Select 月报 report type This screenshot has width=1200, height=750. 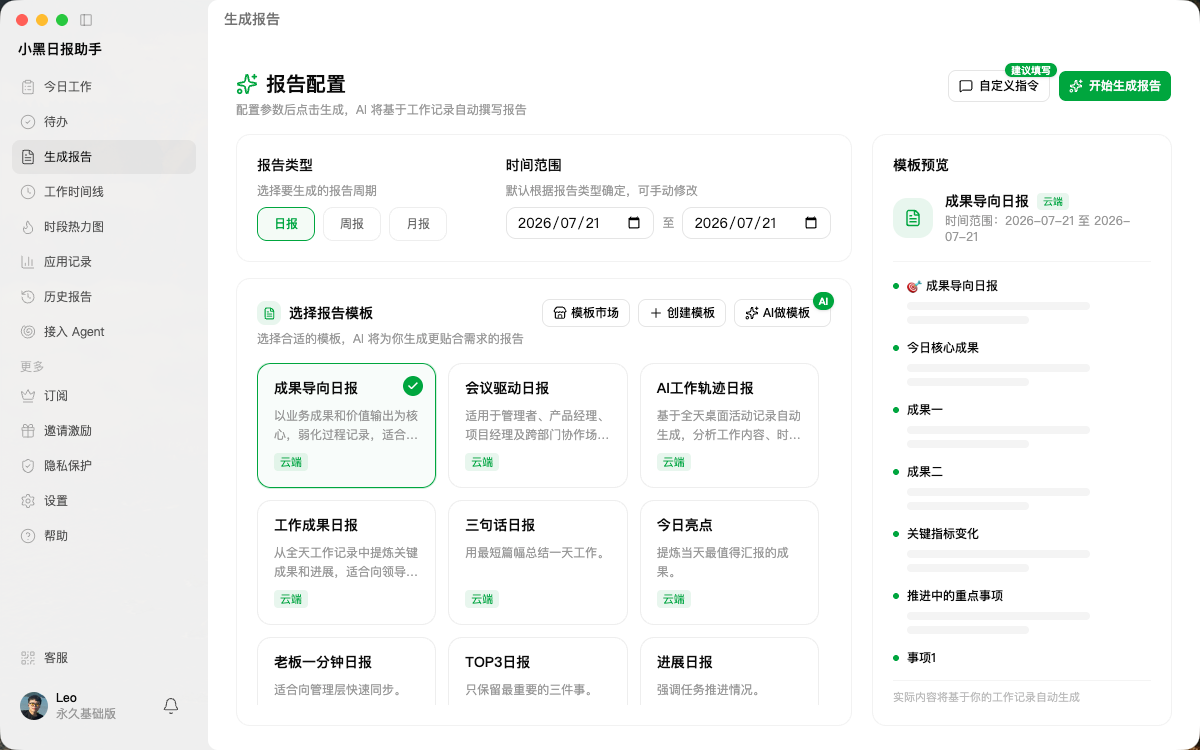coord(418,224)
